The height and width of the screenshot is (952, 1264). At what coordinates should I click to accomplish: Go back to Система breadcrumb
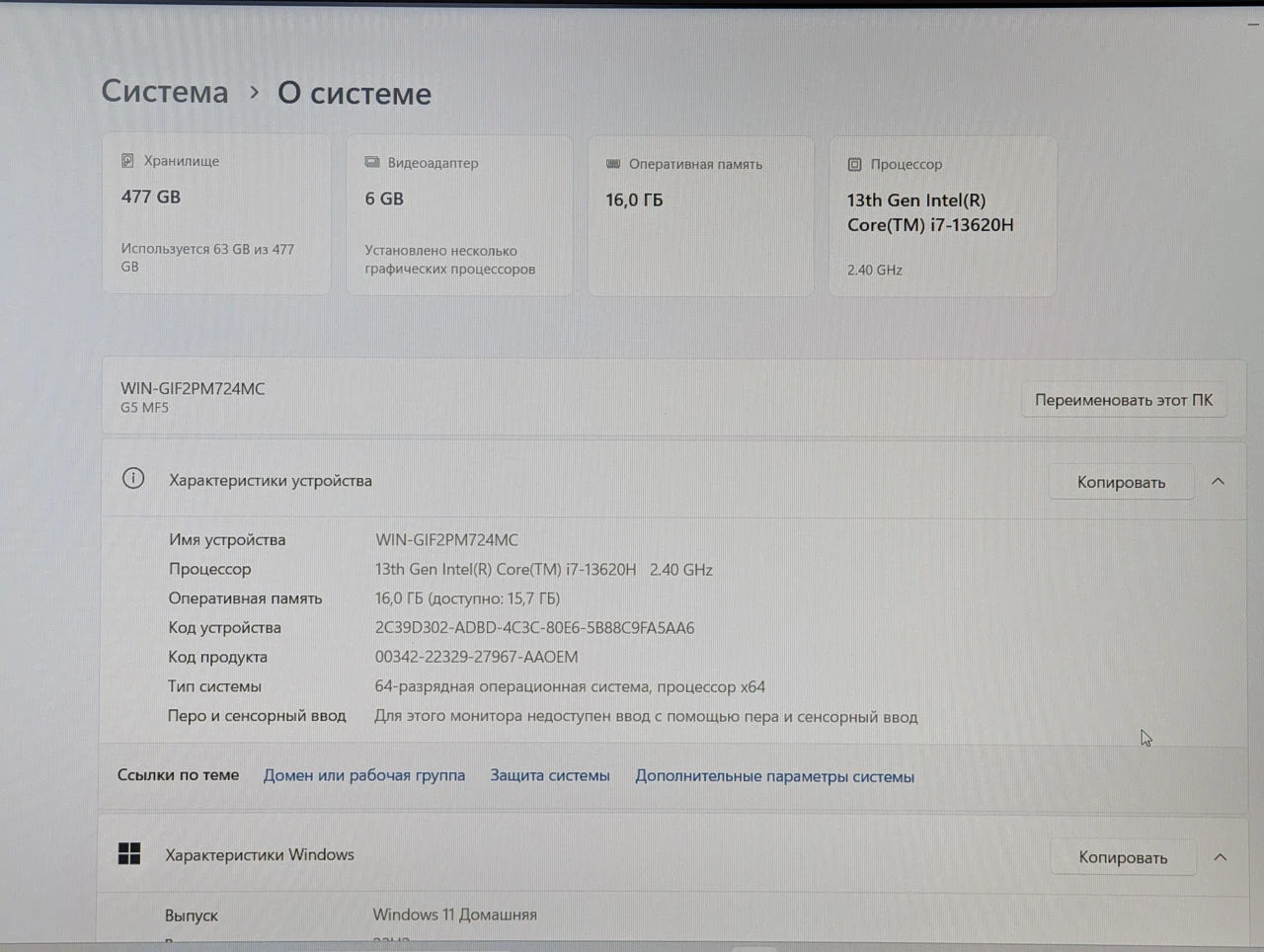(165, 92)
